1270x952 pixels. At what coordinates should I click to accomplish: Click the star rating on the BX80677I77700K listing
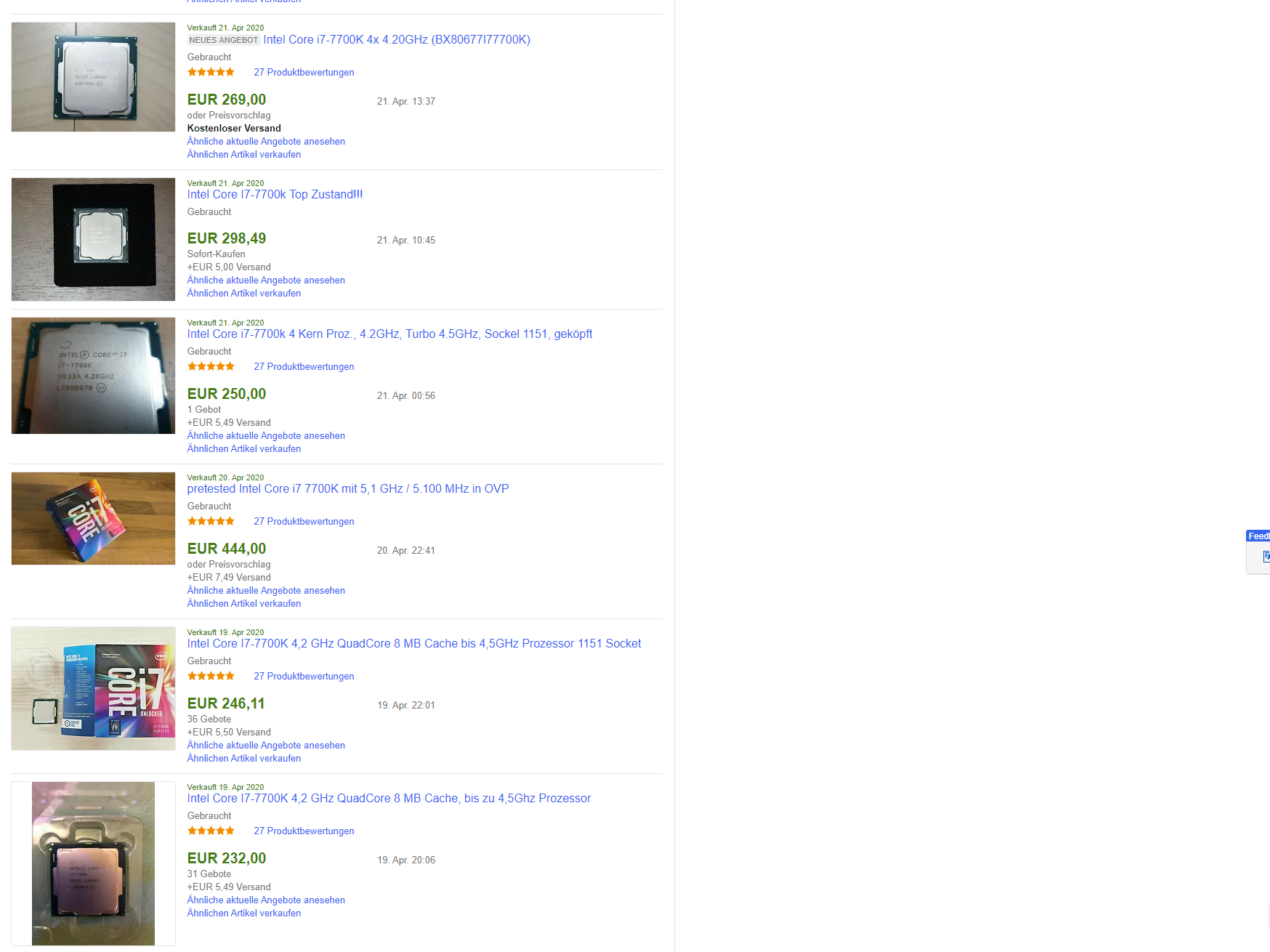coord(211,71)
